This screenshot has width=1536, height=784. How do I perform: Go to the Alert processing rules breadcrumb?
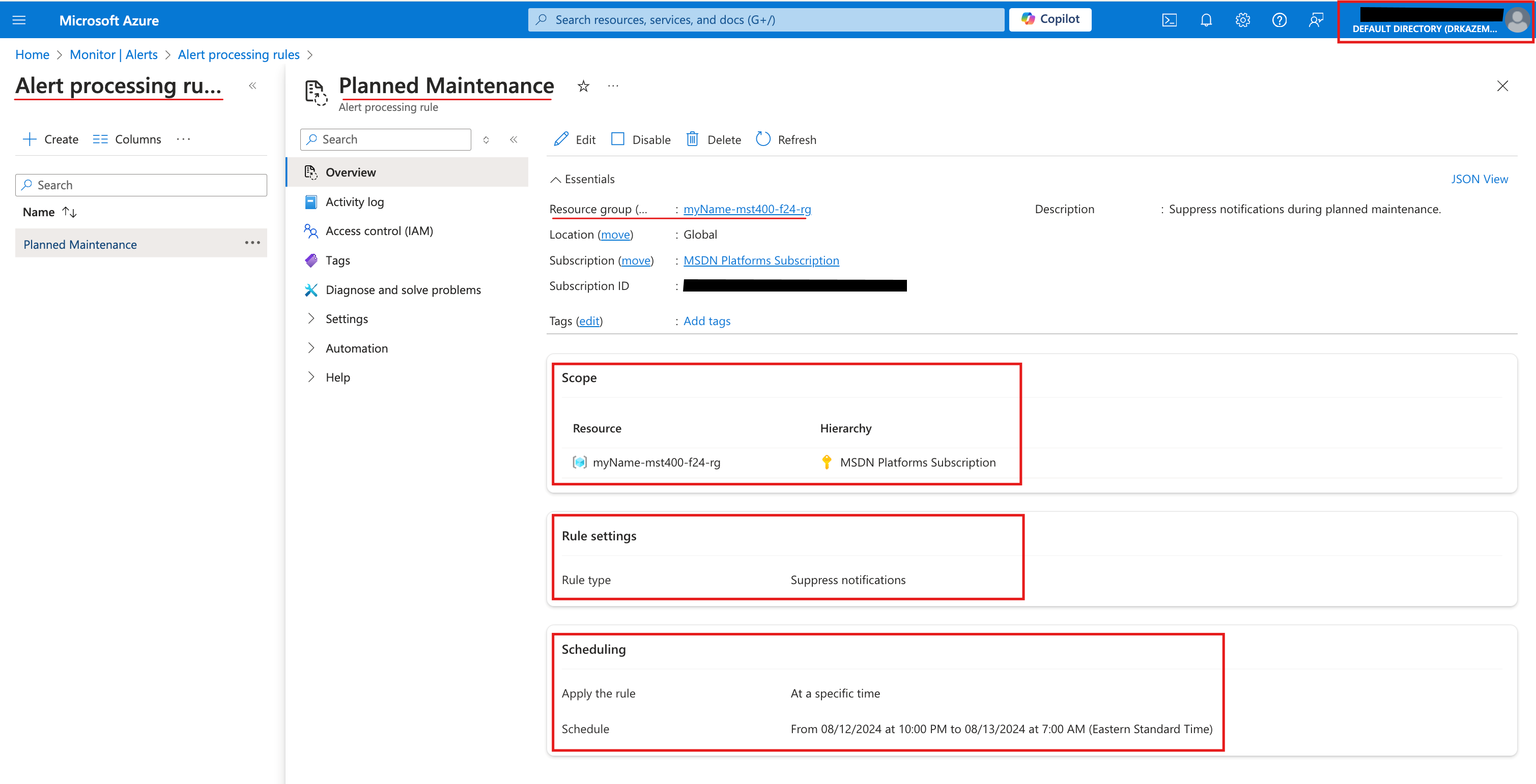239,55
